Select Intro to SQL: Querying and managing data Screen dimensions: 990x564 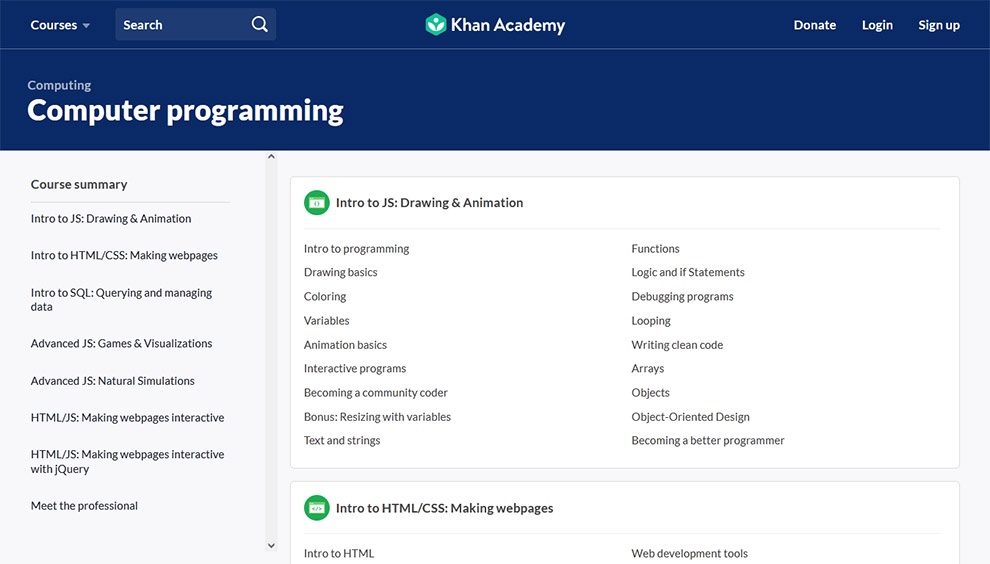point(121,299)
